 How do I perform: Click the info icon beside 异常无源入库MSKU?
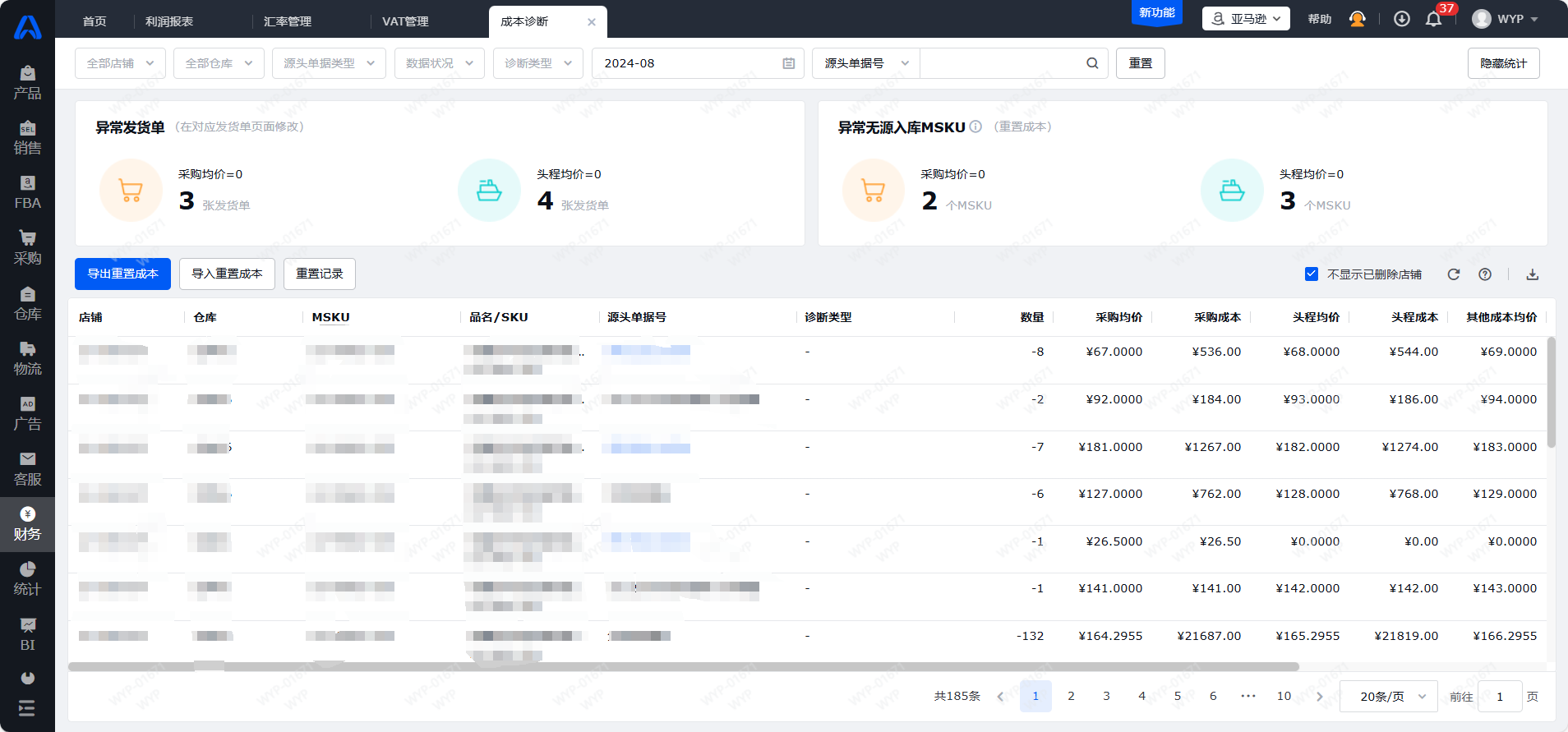point(975,127)
